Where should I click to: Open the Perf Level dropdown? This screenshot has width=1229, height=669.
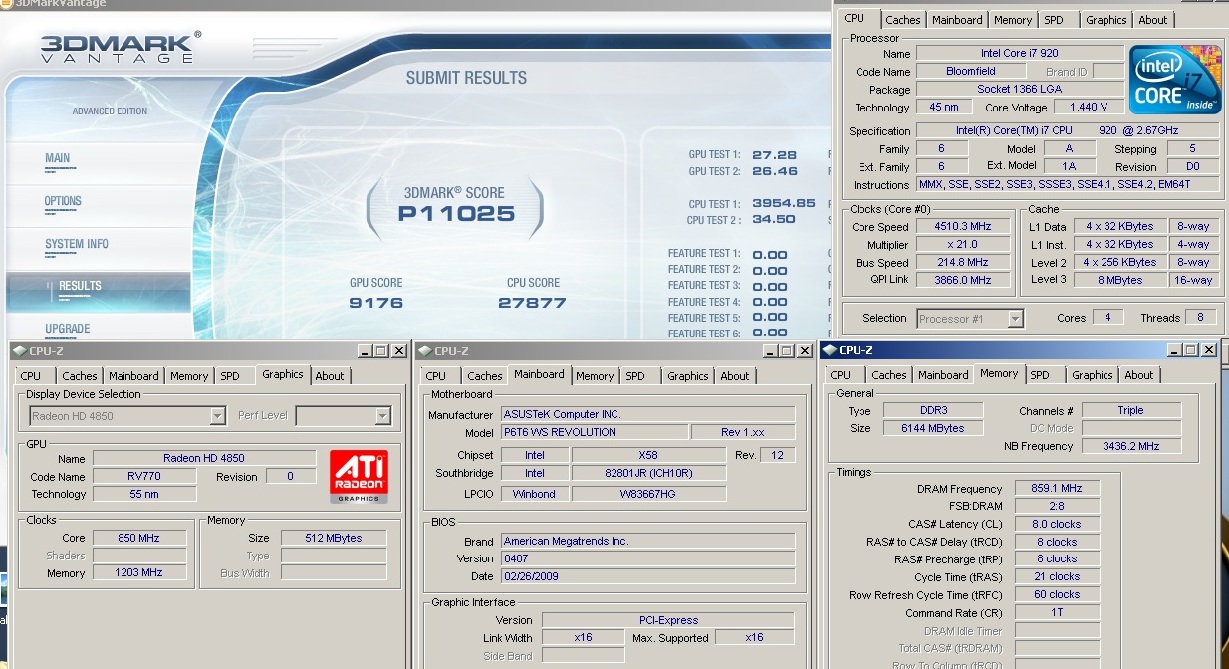click(343, 416)
